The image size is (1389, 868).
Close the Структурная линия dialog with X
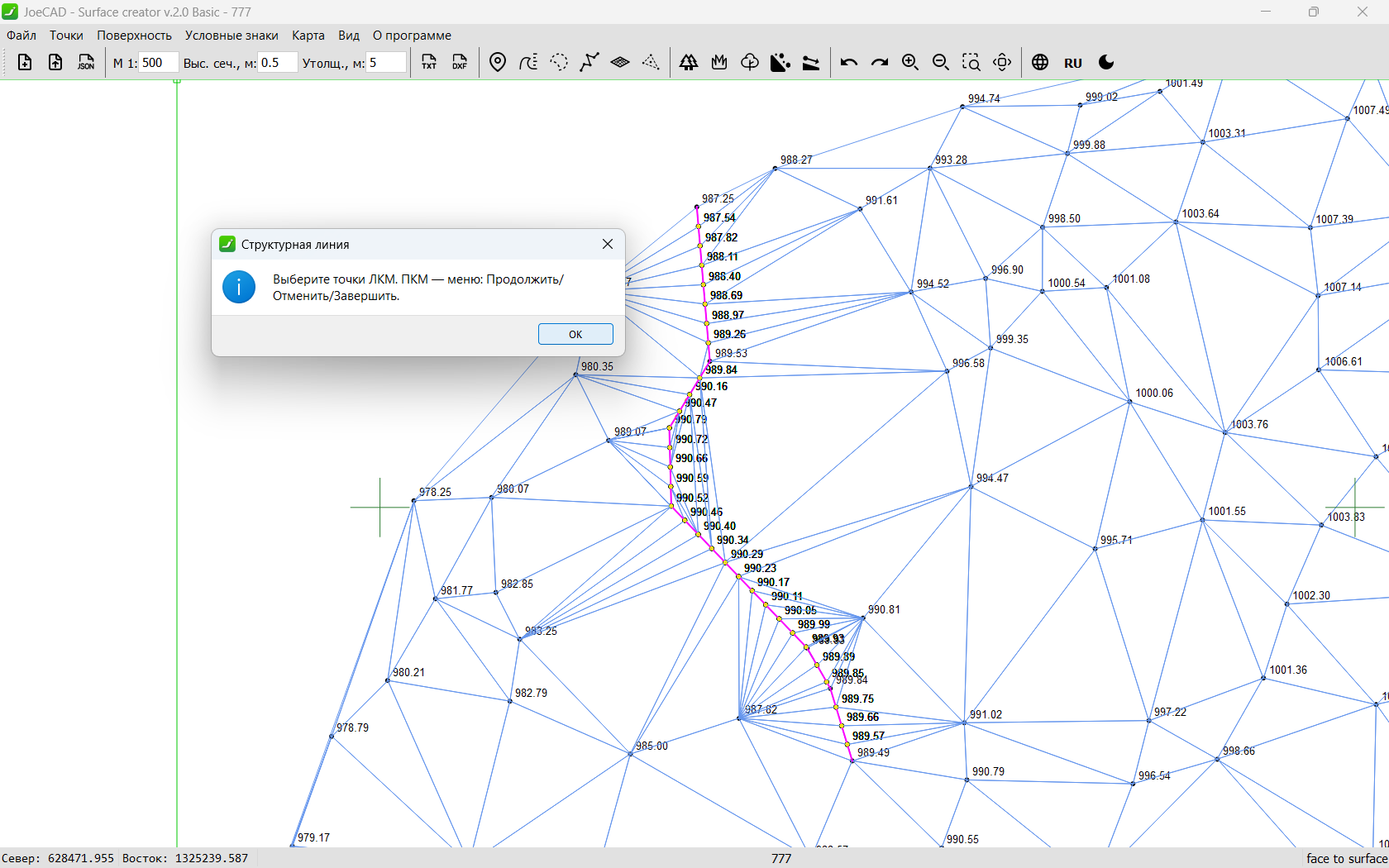click(608, 244)
